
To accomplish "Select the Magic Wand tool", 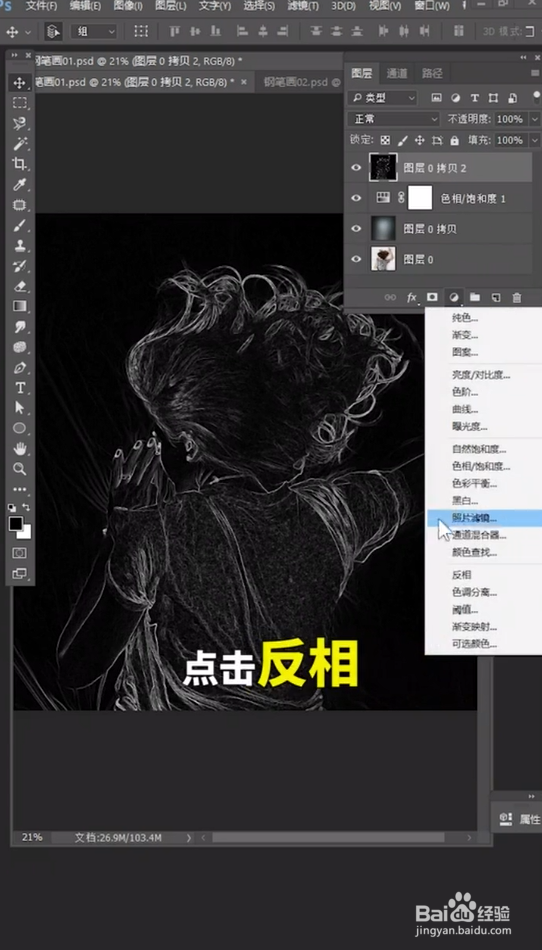I will click(20, 144).
